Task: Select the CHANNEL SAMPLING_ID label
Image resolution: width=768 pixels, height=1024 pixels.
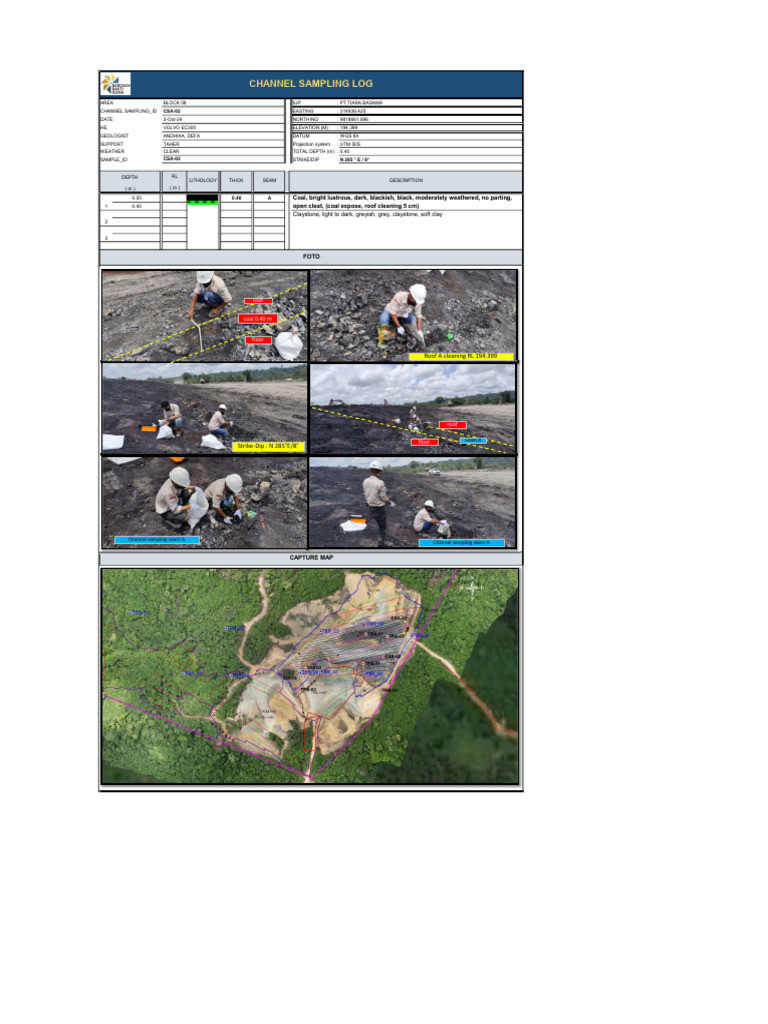Action: tap(128, 111)
